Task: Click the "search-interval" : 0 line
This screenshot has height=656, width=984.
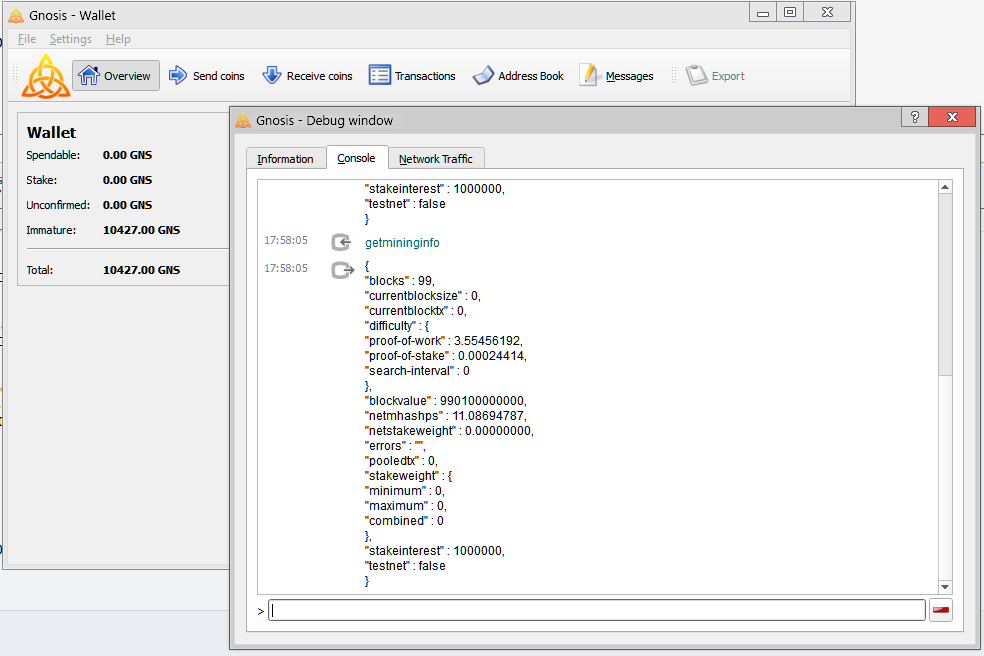Action: pos(417,371)
